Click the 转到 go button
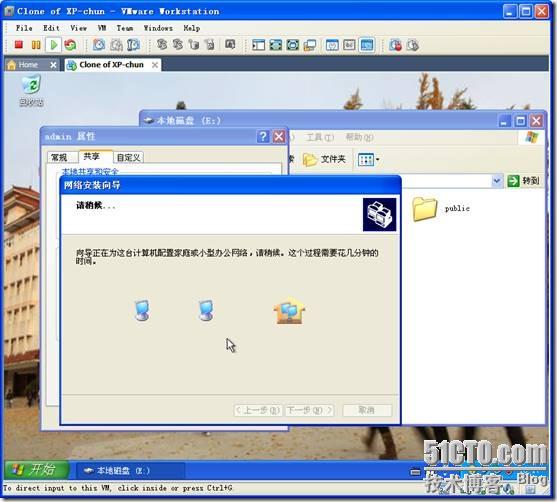The image size is (557, 502). [524, 181]
